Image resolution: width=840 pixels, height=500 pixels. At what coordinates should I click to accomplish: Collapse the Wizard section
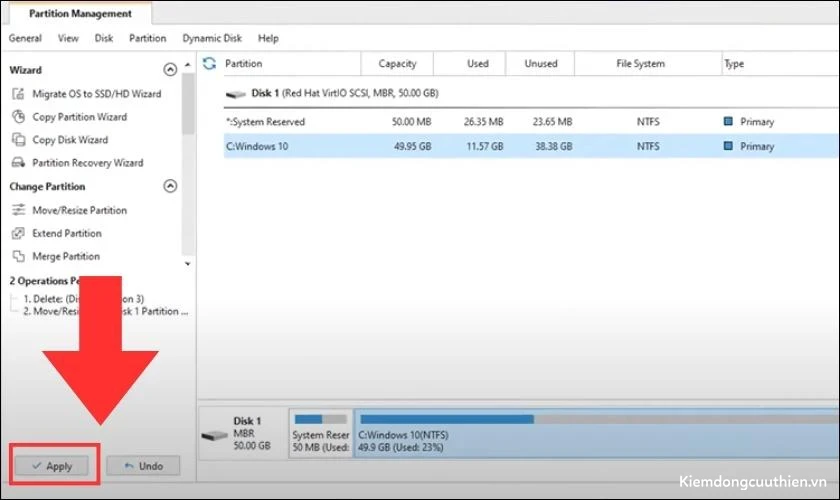[170, 70]
